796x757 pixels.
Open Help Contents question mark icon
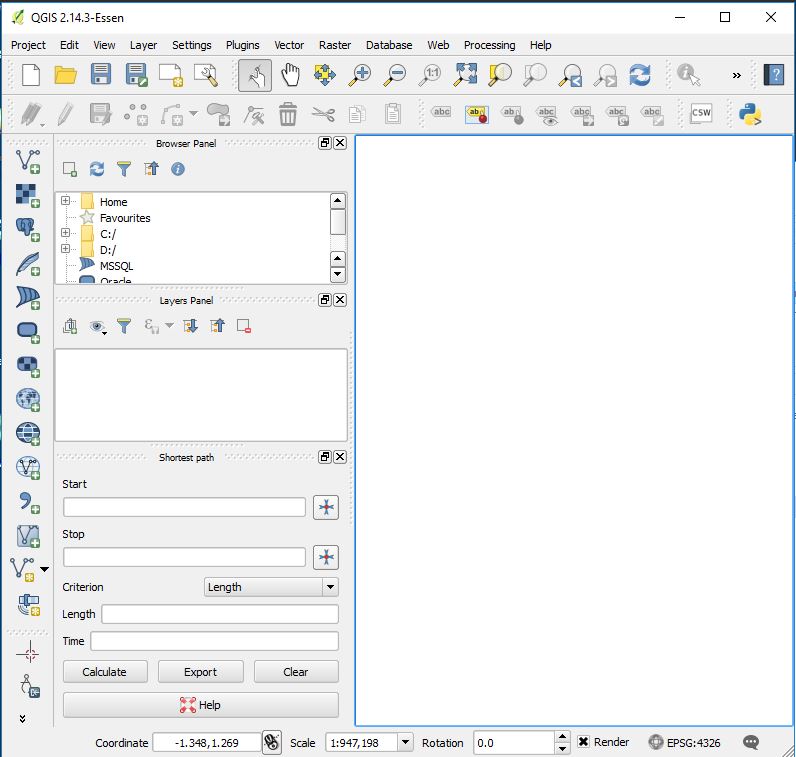(x=774, y=75)
